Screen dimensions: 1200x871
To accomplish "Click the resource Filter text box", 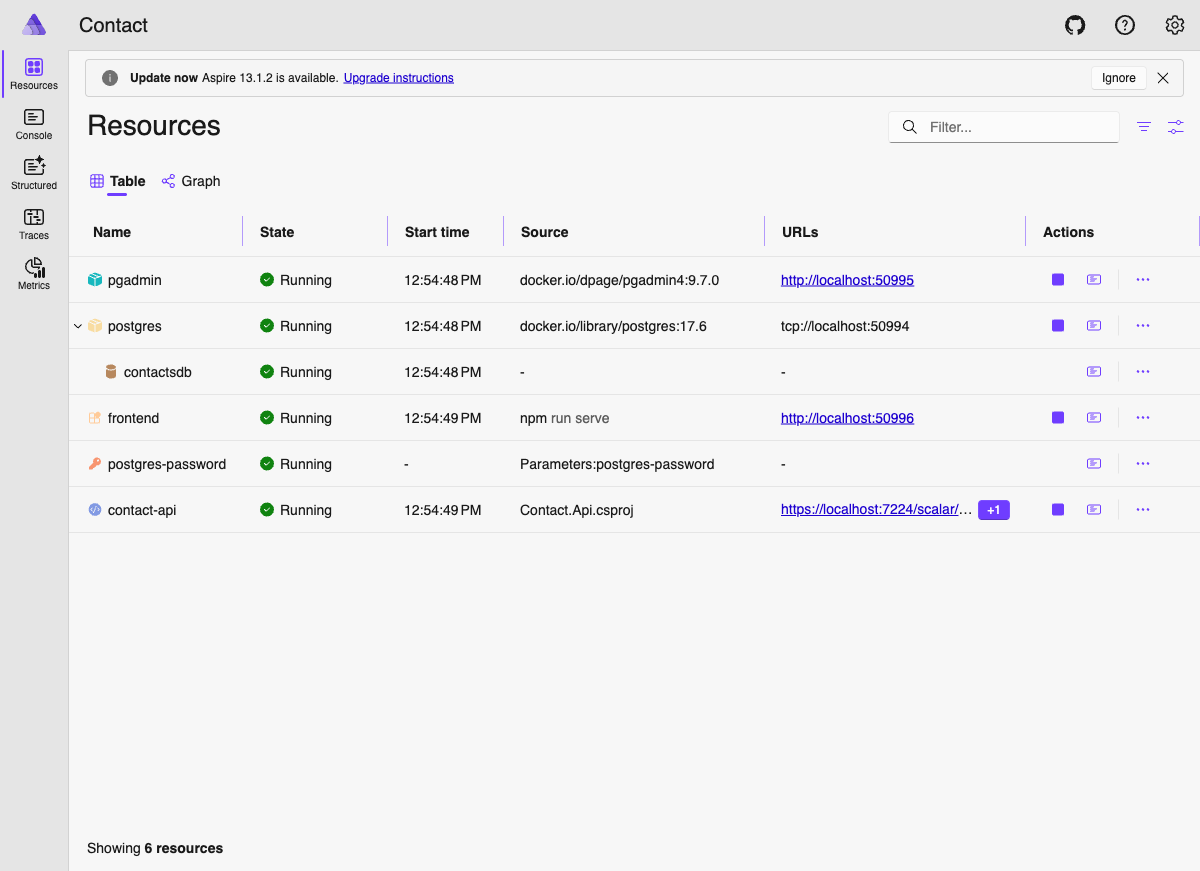I will pyautogui.click(x=1003, y=127).
